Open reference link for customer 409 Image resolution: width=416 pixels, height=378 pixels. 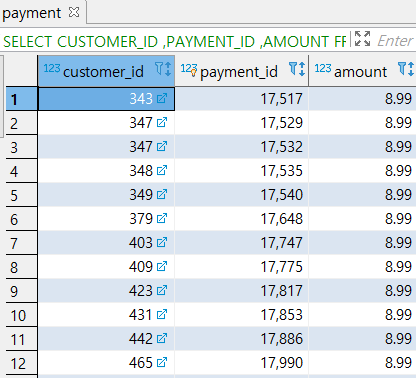162,266
